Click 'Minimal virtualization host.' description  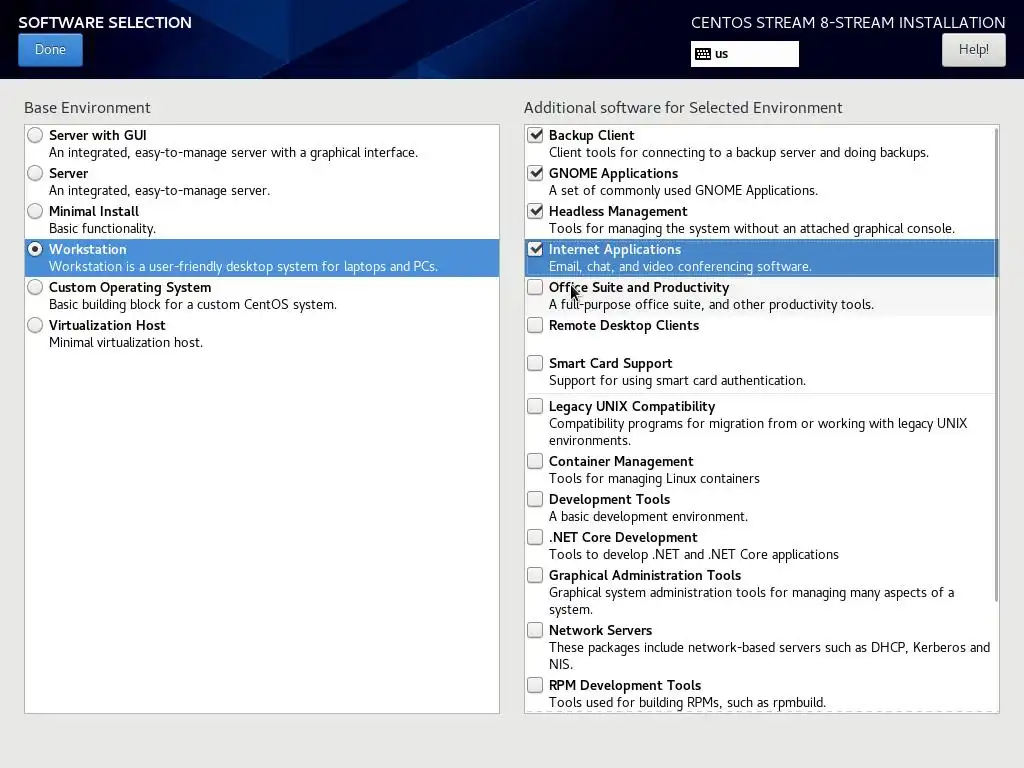pos(126,342)
